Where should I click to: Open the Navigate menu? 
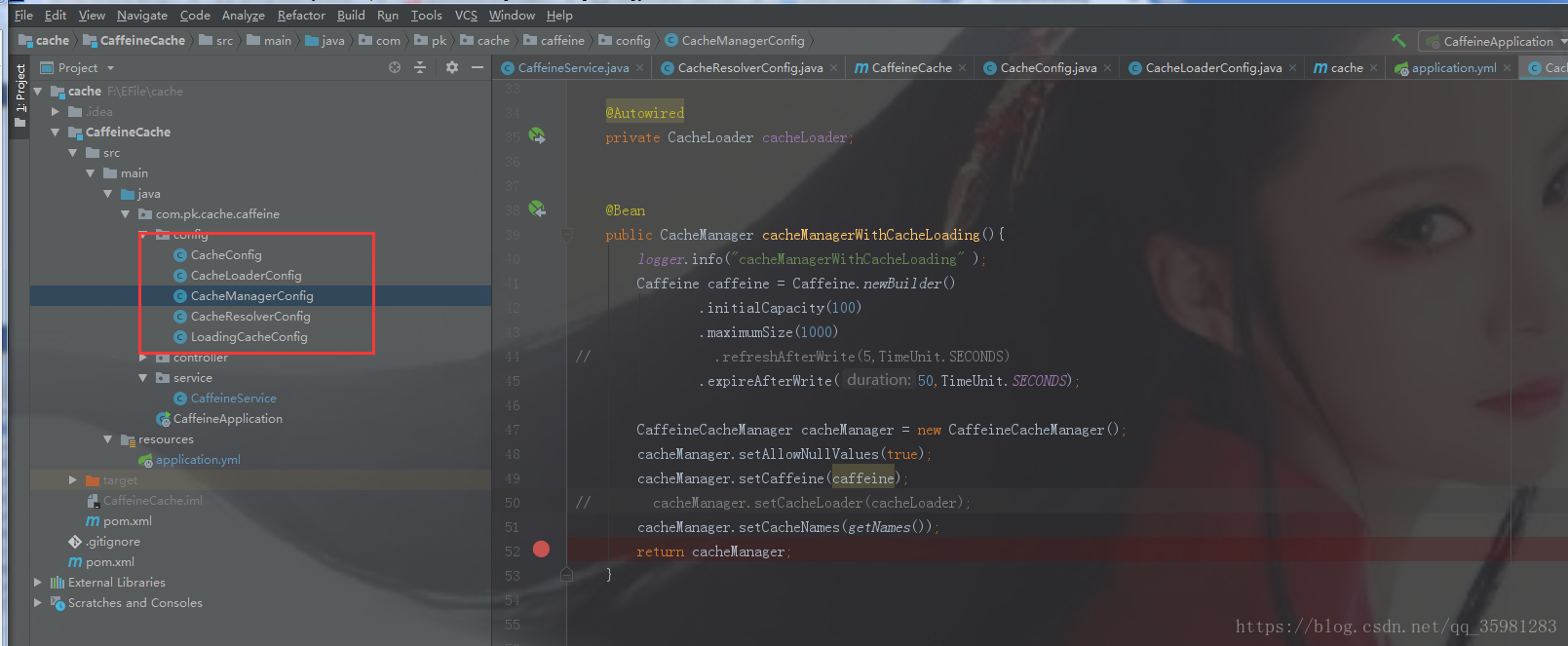pos(142,16)
